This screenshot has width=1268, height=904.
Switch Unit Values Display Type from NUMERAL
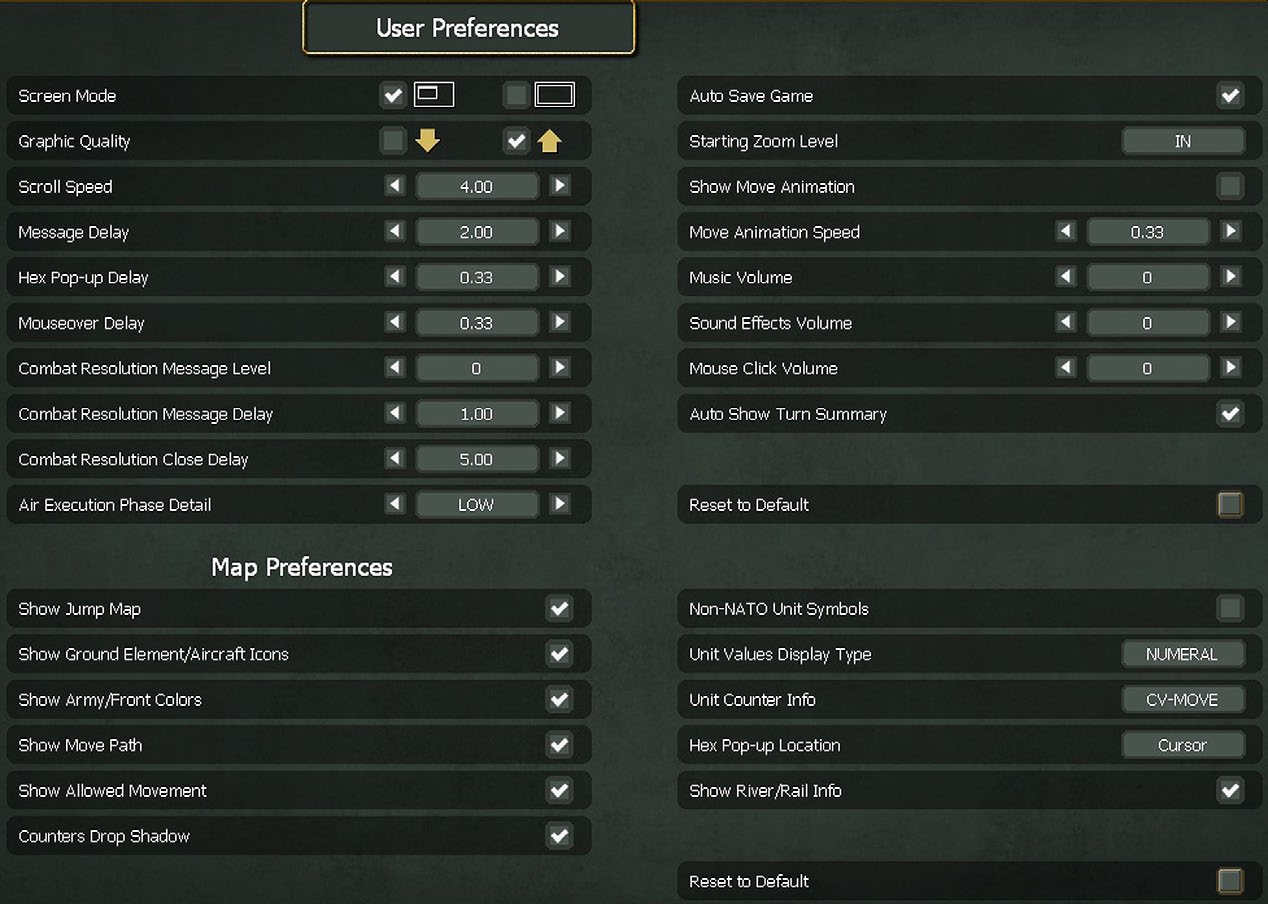(x=1183, y=654)
